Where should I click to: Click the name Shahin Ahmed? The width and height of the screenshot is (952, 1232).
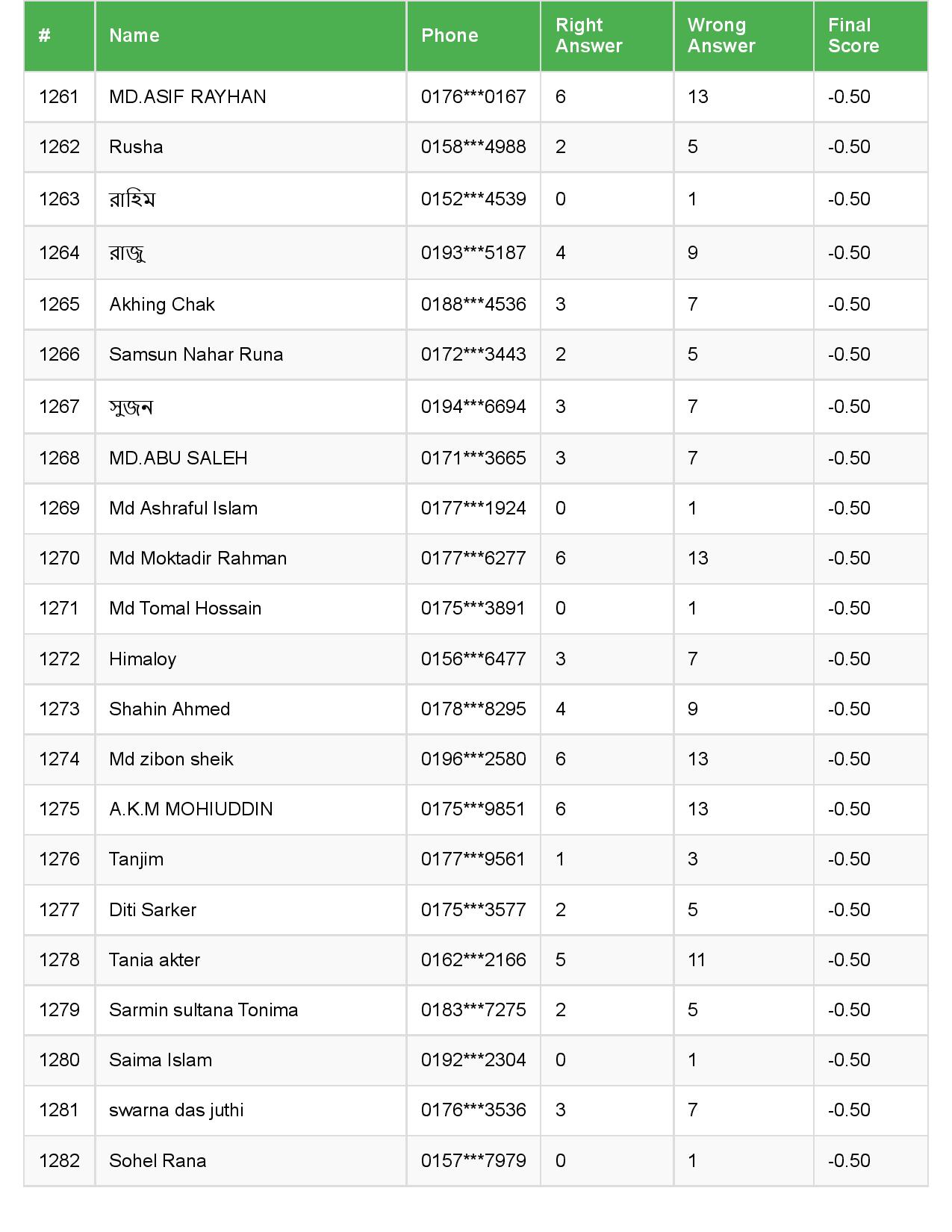[169, 709]
